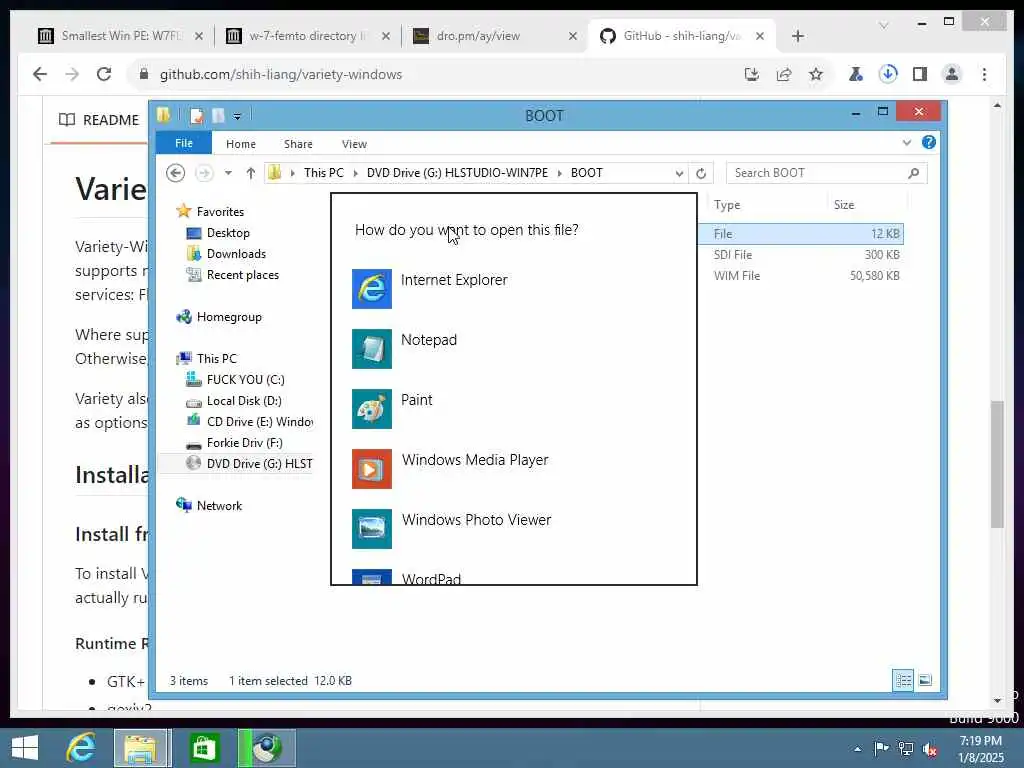Click README tab on GitHub page
The height and width of the screenshot is (768, 1024).
click(99, 120)
